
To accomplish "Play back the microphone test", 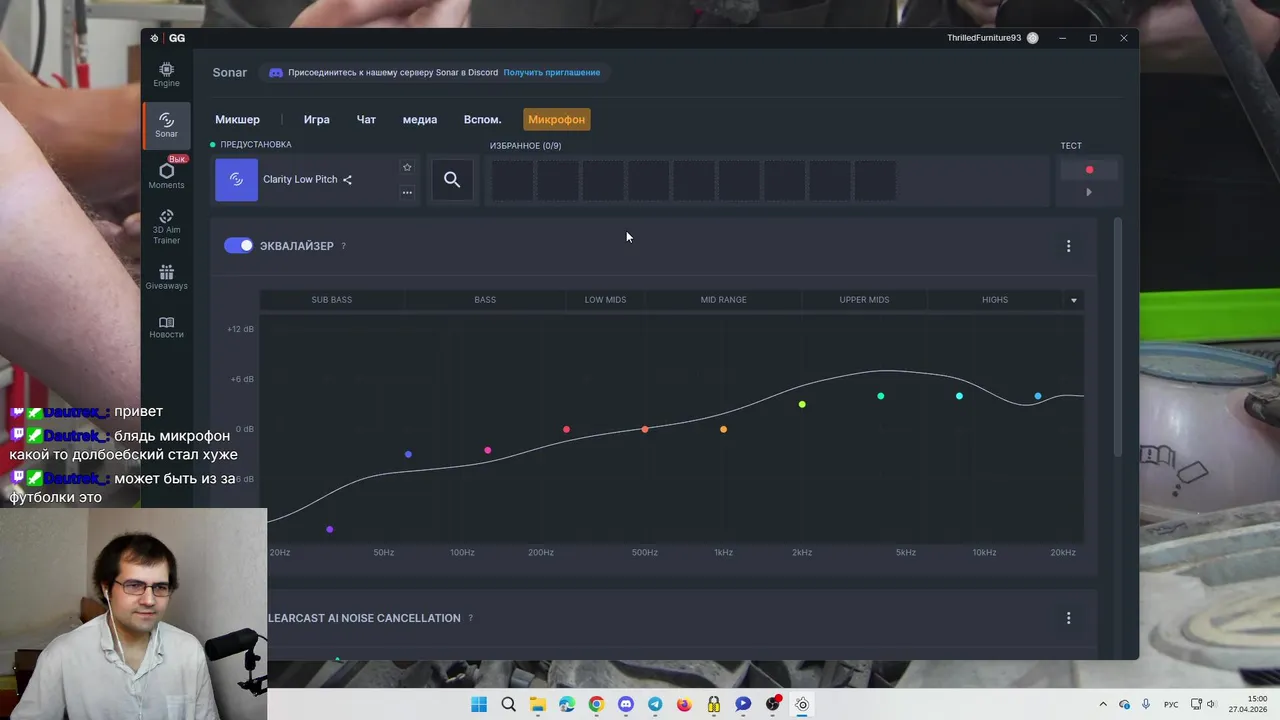I will (1089, 192).
